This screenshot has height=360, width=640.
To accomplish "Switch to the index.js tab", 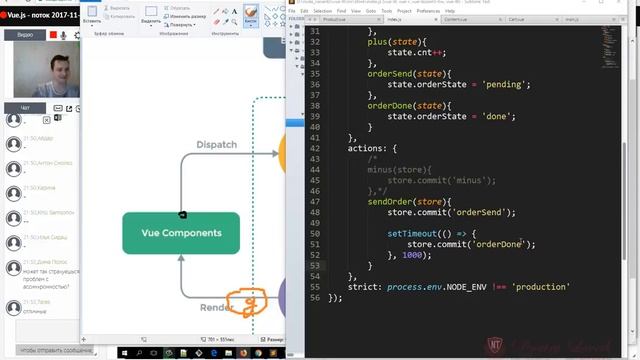I will [411, 20].
